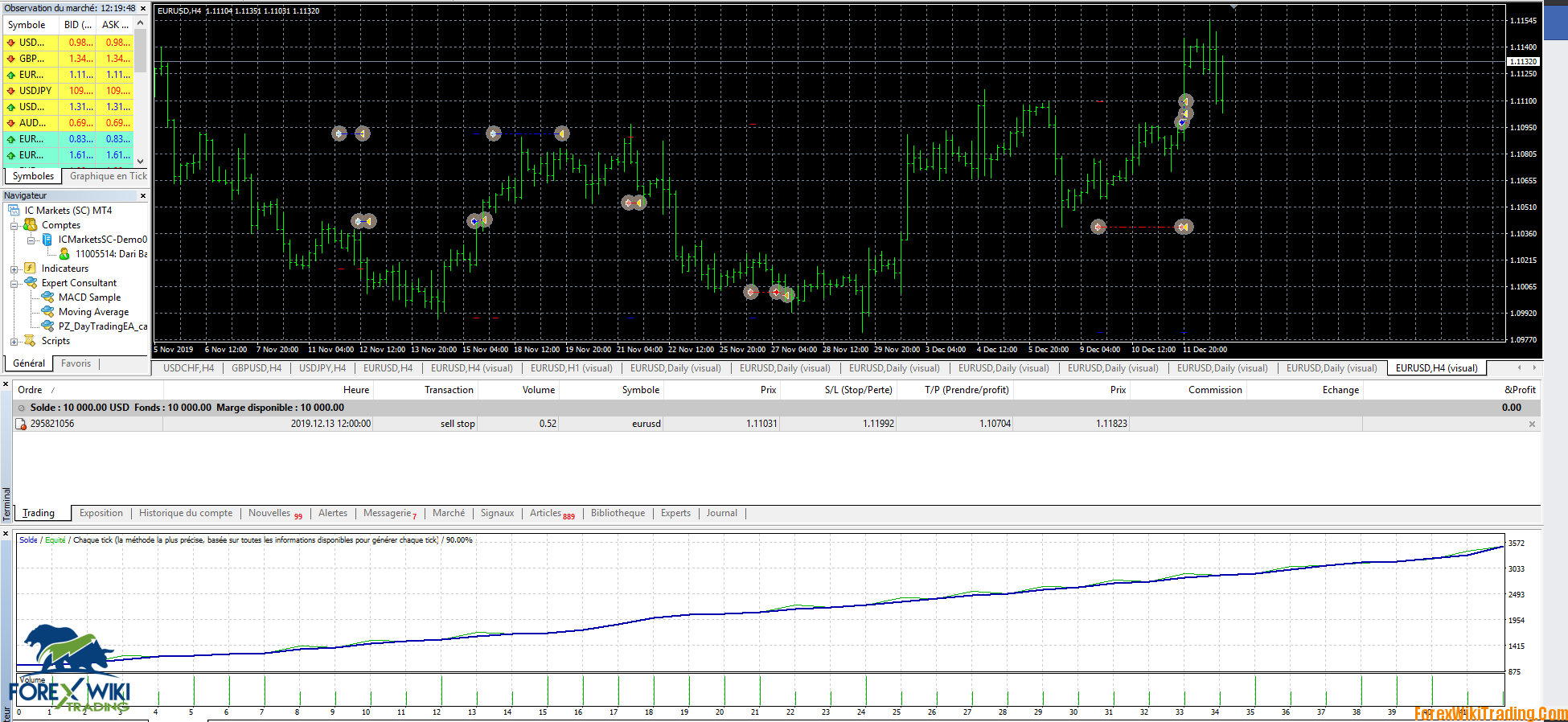1568x722 pixels.
Task: Select the Général navigator tab
Action: pos(29,363)
